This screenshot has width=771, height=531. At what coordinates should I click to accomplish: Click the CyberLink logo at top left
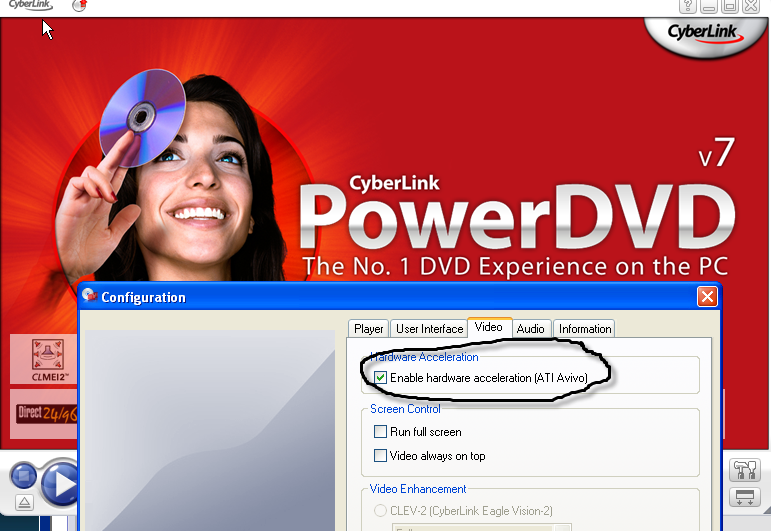[30, 5]
